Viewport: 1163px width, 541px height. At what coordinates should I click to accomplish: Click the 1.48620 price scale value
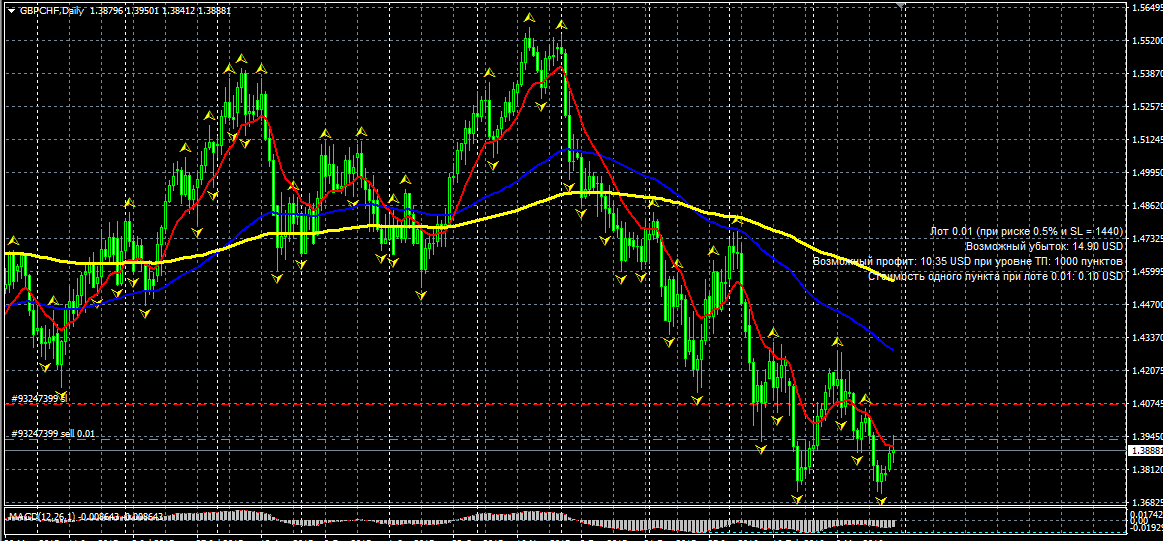(1146, 206)
